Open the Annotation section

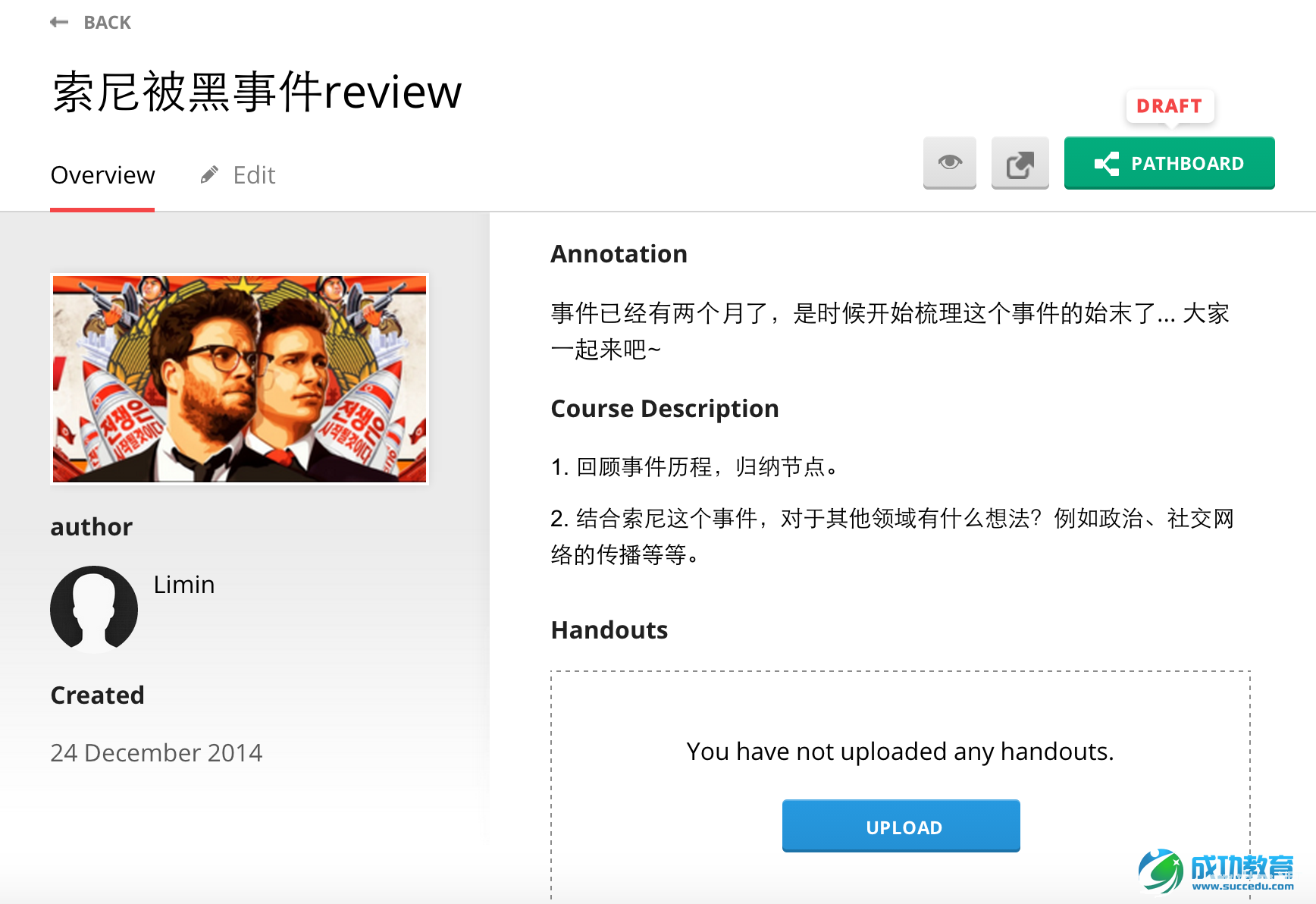click(619, 253)
